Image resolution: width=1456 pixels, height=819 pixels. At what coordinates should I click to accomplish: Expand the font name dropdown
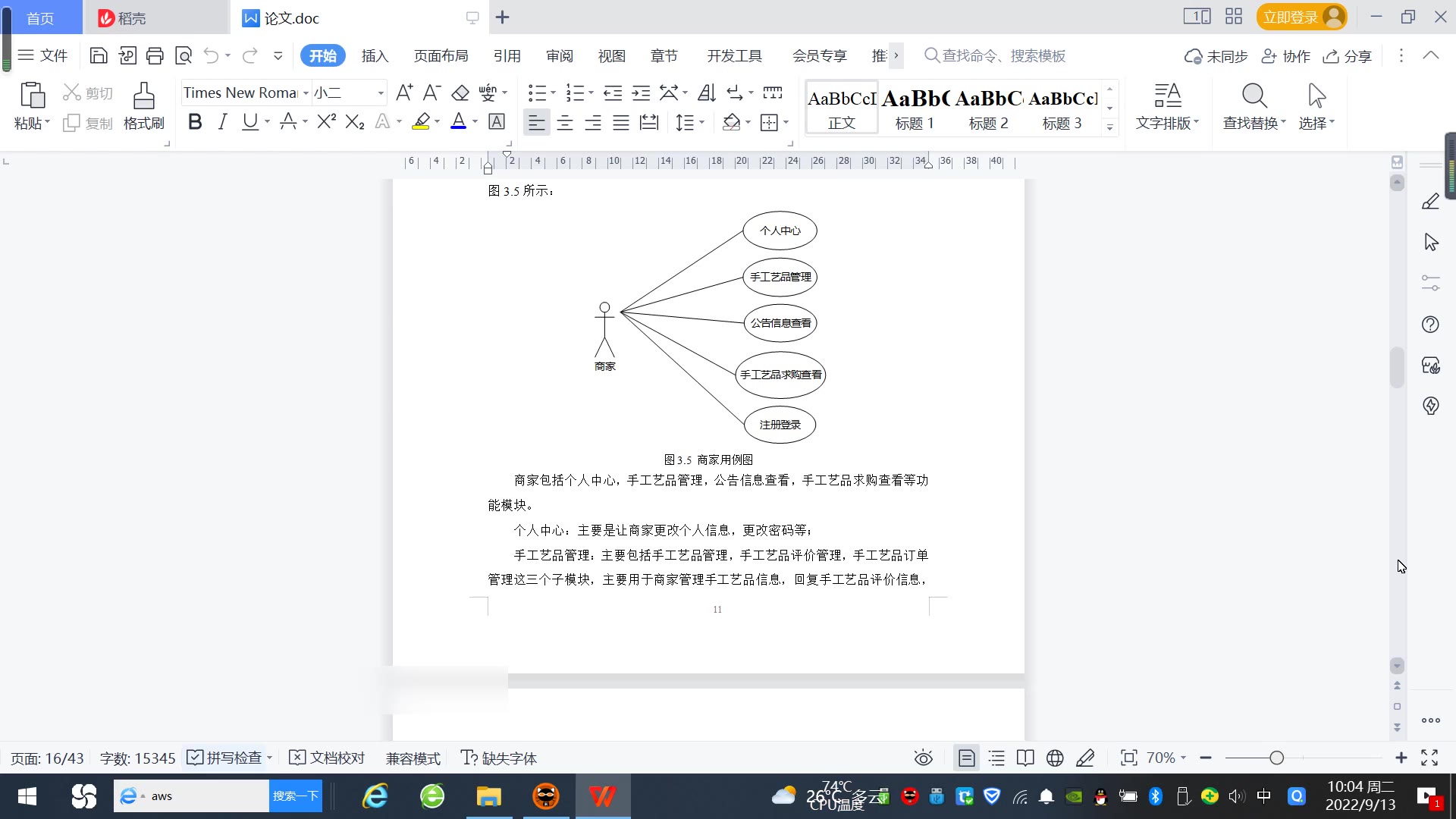point(306,93)
